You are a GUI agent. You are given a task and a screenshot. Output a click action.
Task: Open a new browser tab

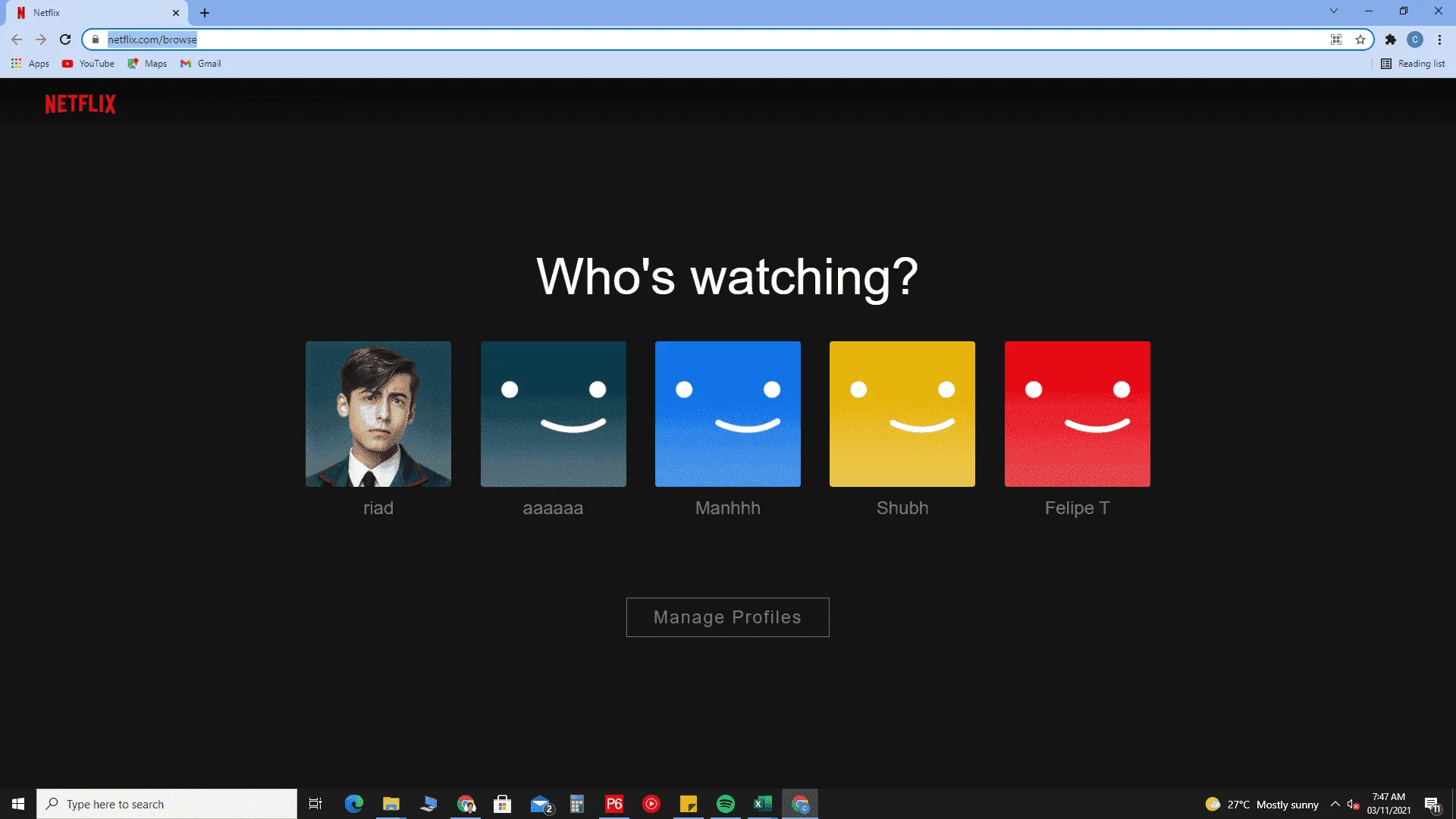pos(205,13)
